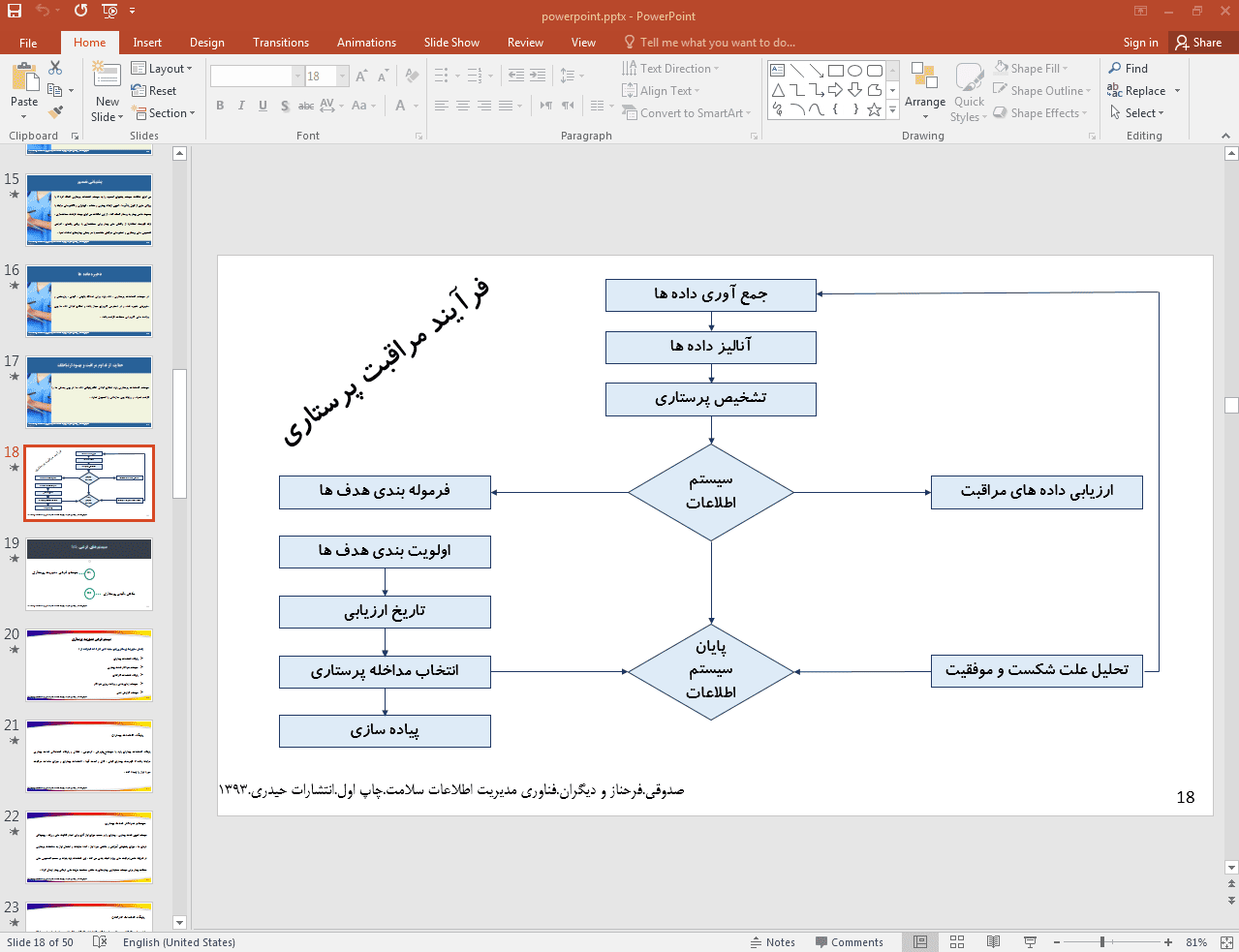Click the Cut scissors icon
The width and height of the screenshot is (1239, 952).
click(55, 68)
